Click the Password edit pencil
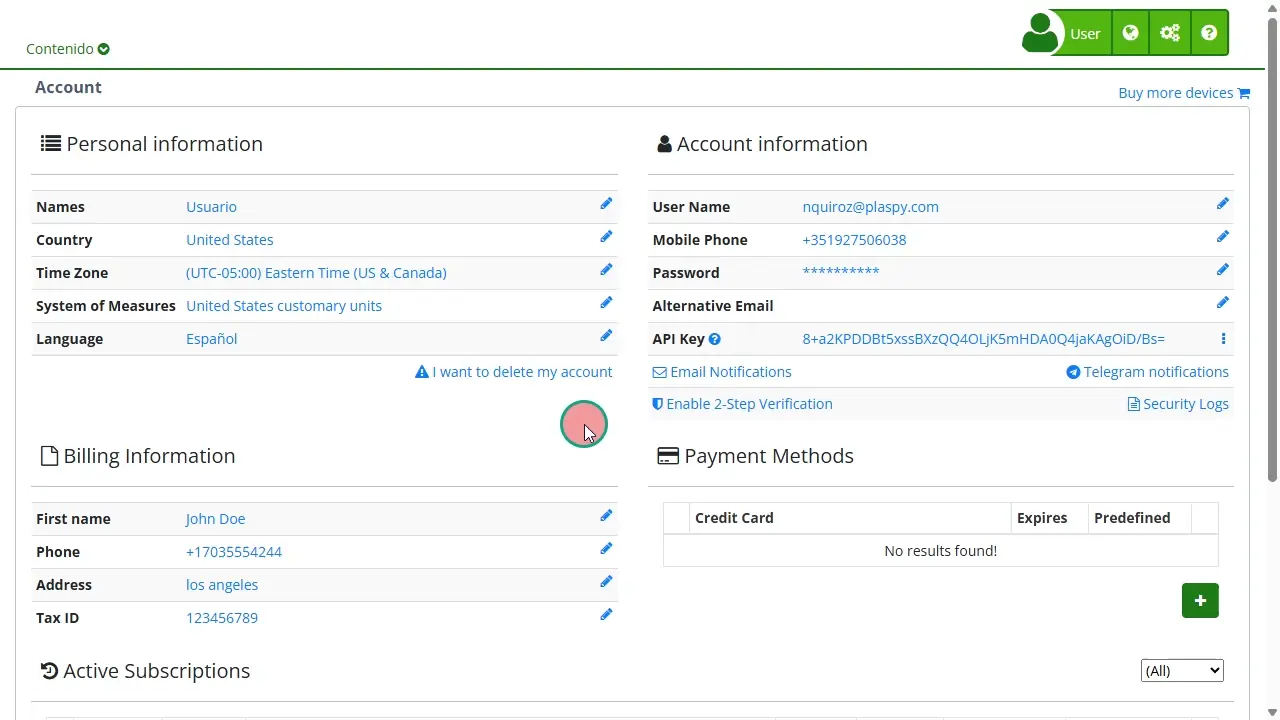Viewport: 1280px width, 720px height. 1222,270
